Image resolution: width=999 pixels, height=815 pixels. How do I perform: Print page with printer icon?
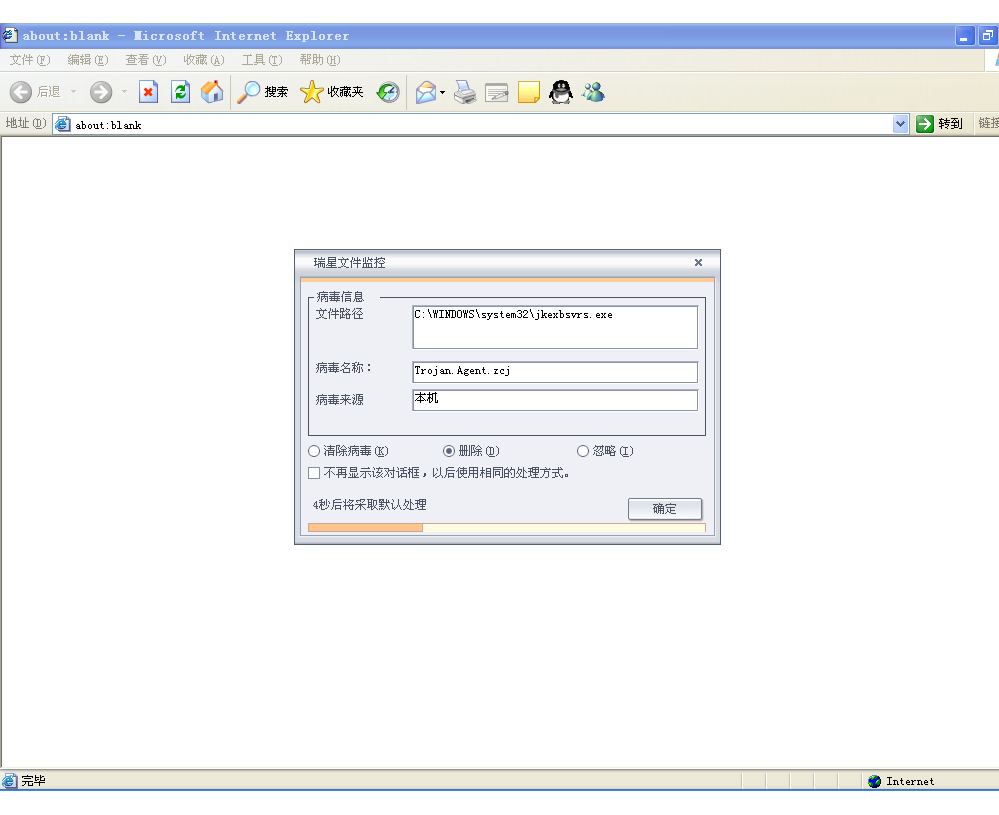[x=465, y=92]
